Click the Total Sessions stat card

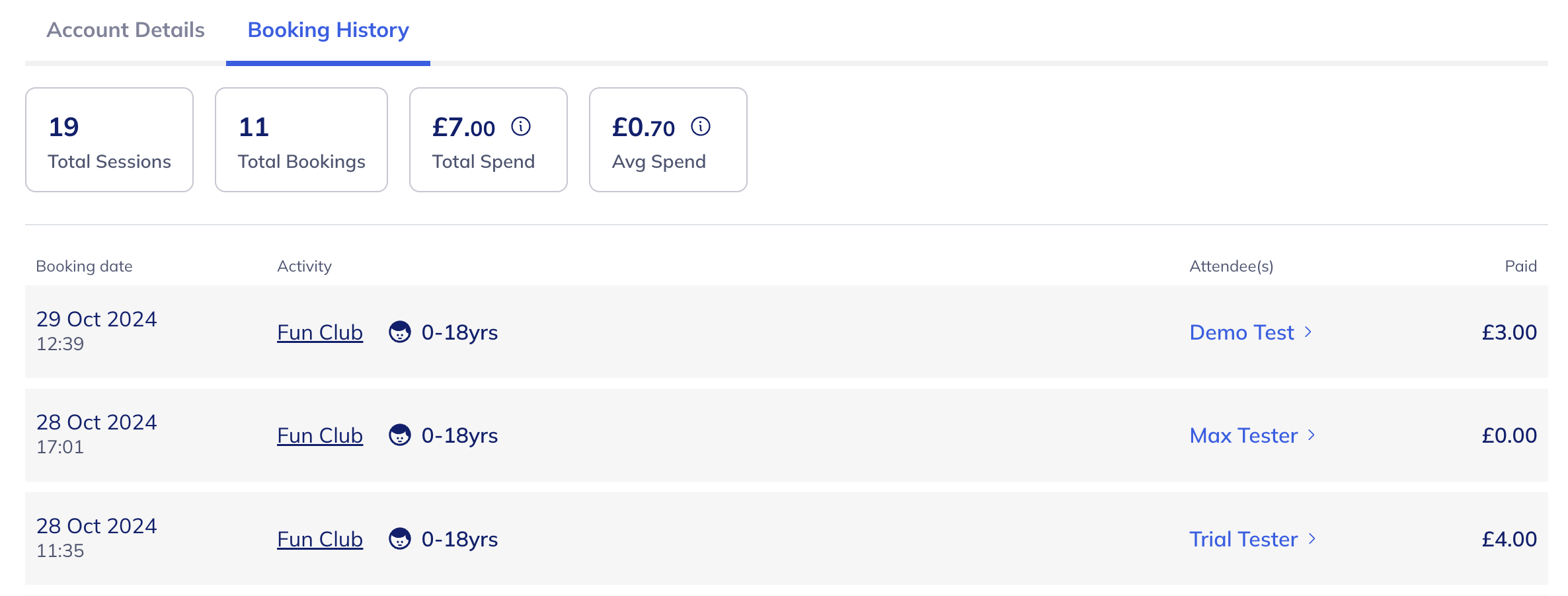[109, 140]
